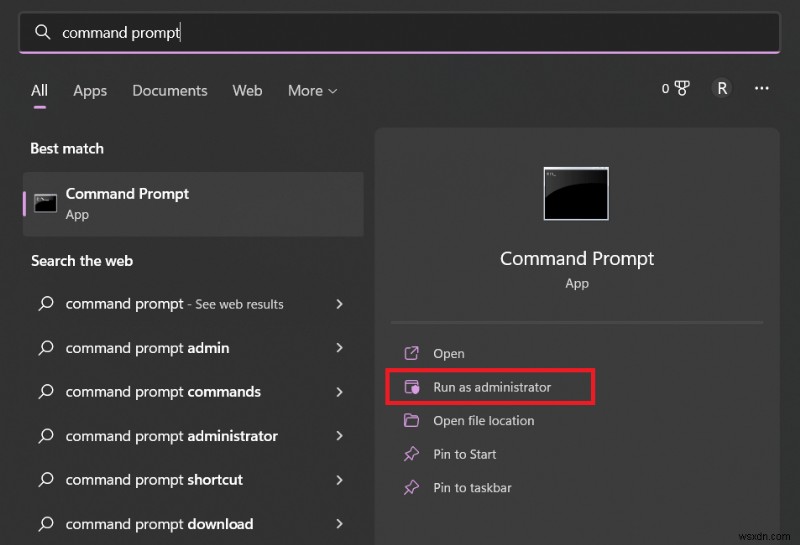Switch to the Apps tab
The image size is (800, 545).
coord(90,90)
